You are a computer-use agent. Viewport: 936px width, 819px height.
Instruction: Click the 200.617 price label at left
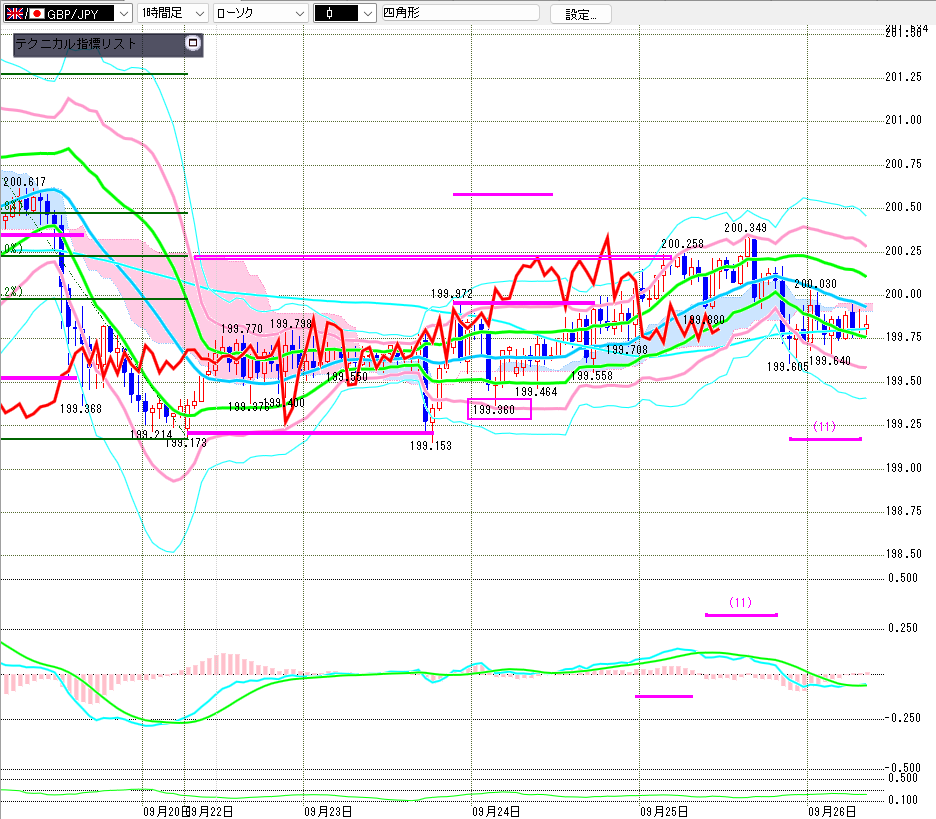[x=24, y=182]
